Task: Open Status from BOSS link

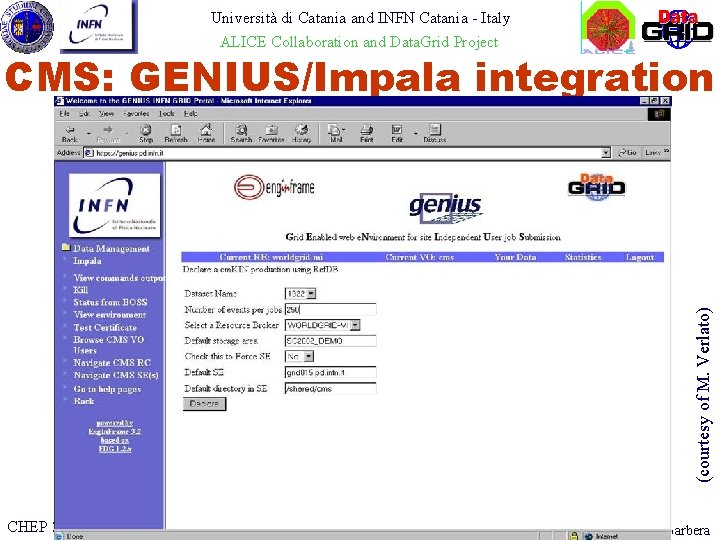Action: (110, 302)
